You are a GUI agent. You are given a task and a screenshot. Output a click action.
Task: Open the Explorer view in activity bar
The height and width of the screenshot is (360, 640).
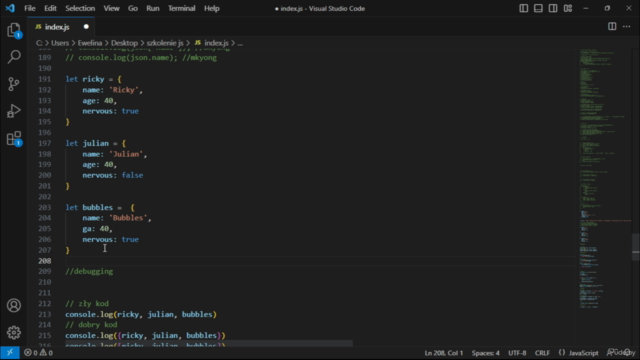14,30
